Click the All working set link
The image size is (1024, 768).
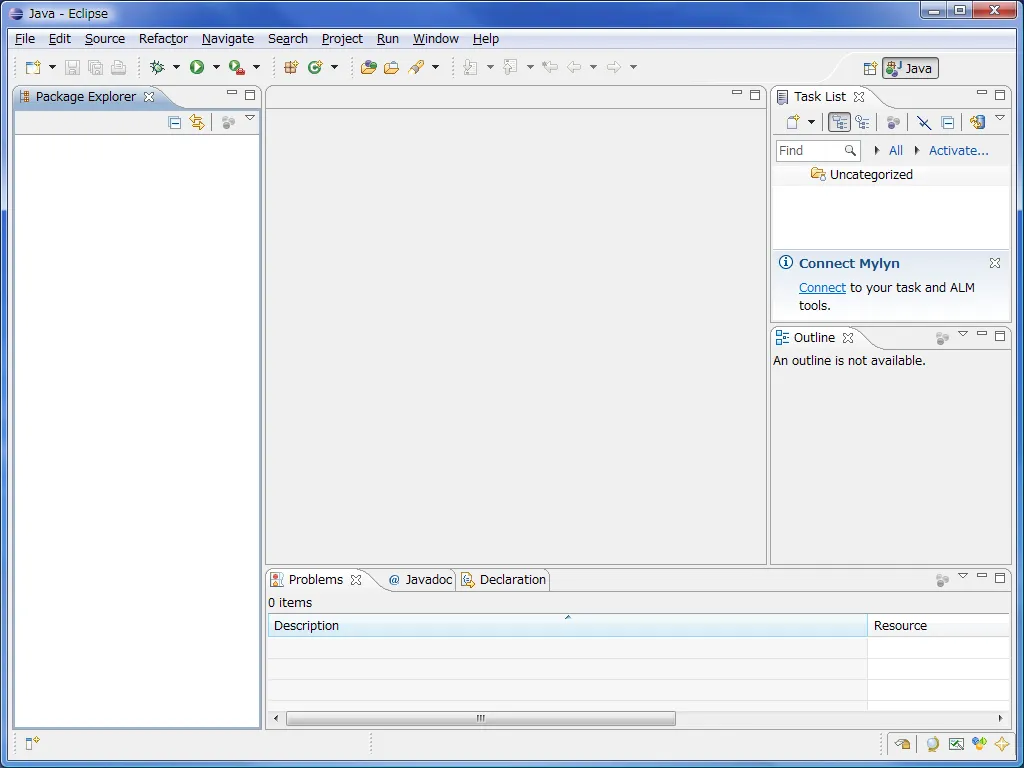(x=896, y=150)
